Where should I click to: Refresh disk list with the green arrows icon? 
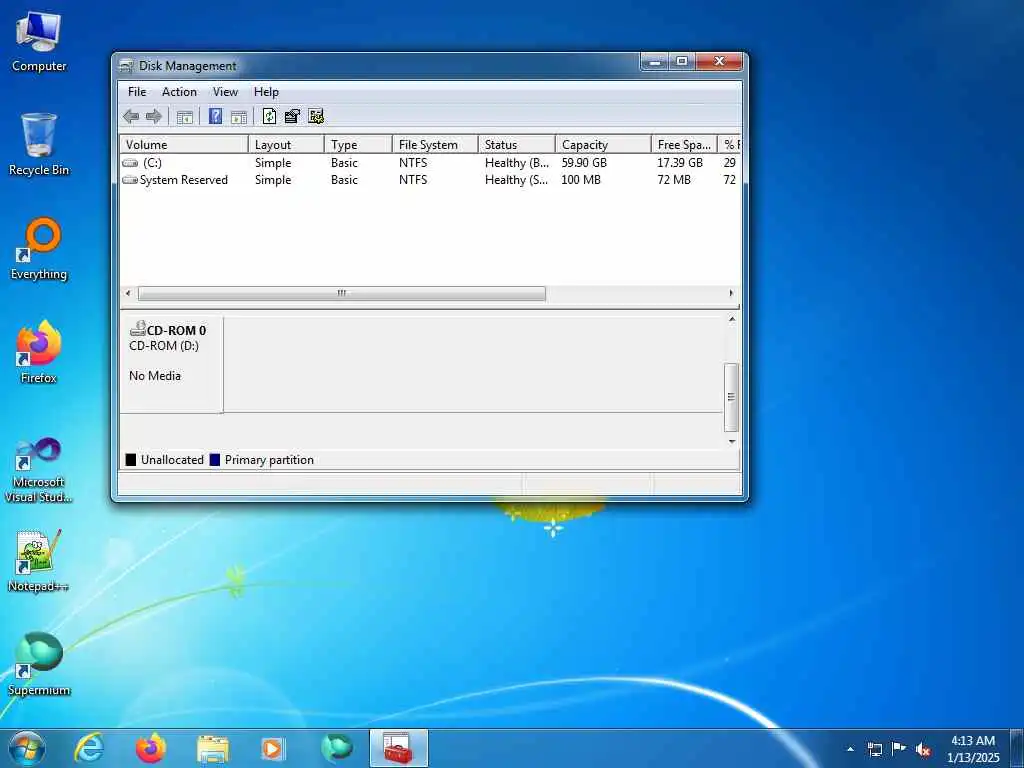click(269, 117)
